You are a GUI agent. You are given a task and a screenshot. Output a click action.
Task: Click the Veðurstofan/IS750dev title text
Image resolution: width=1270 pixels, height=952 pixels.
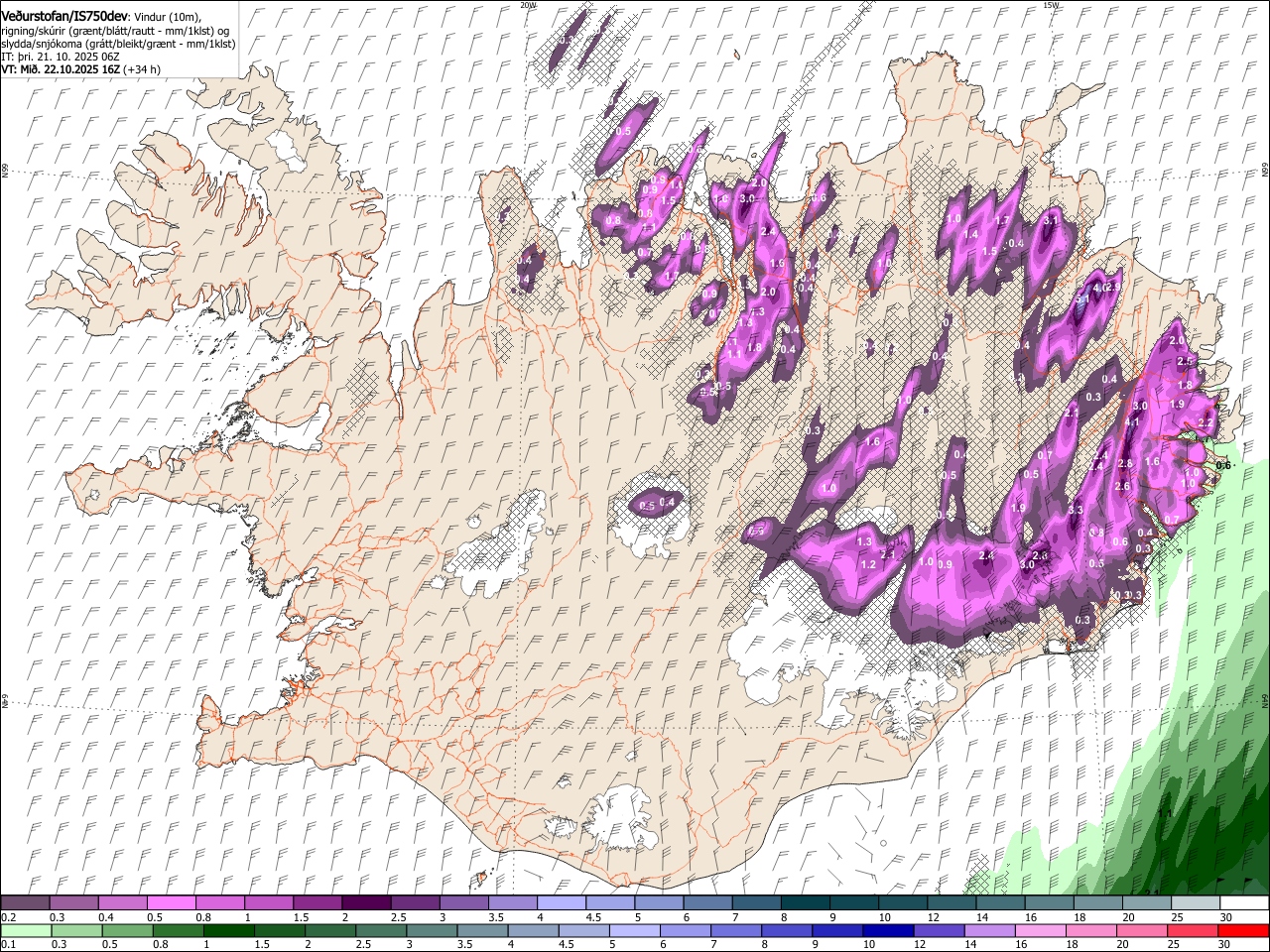[x=64, y=17]
